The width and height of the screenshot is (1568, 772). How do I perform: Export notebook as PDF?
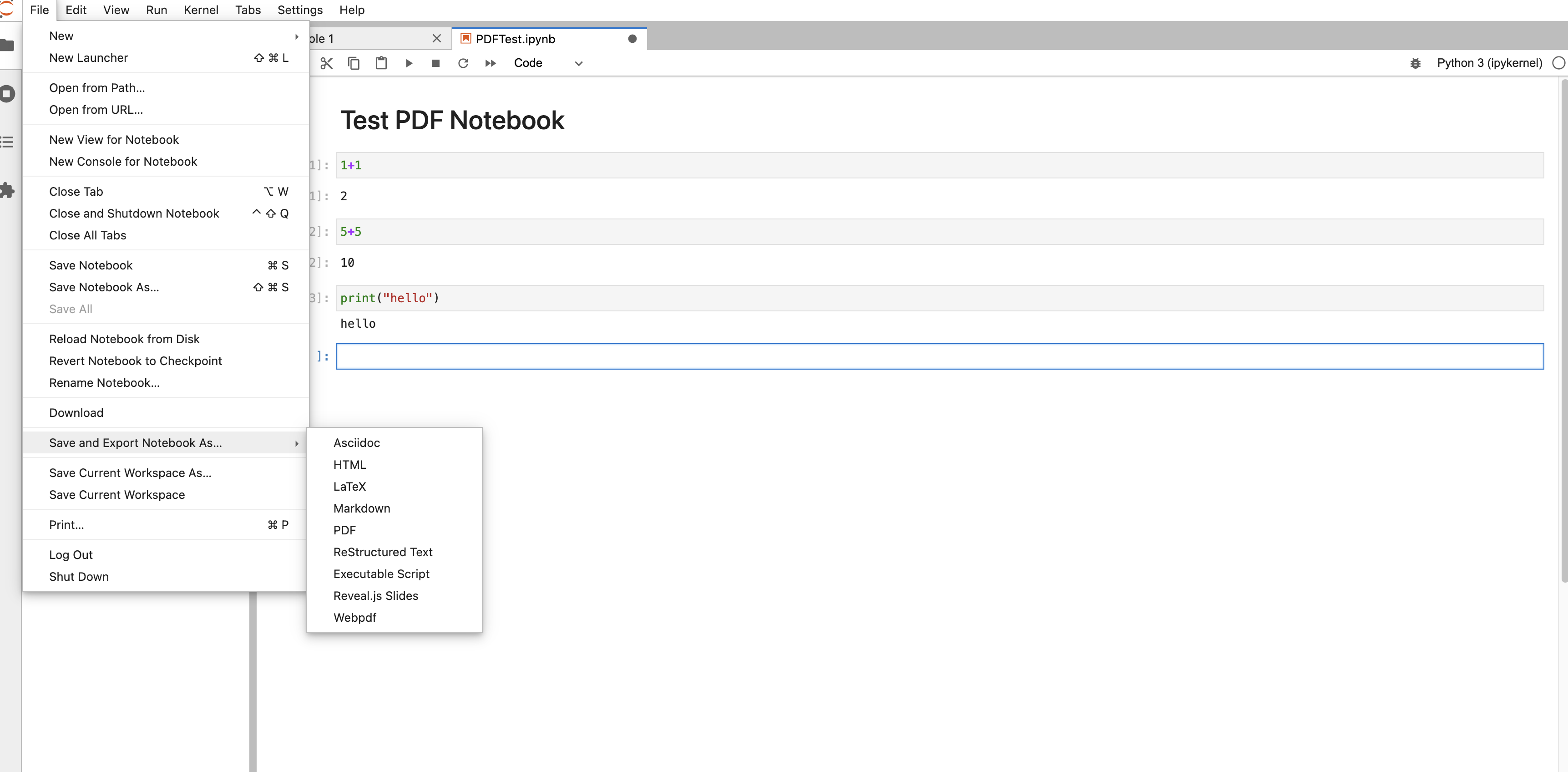[395, 530]
